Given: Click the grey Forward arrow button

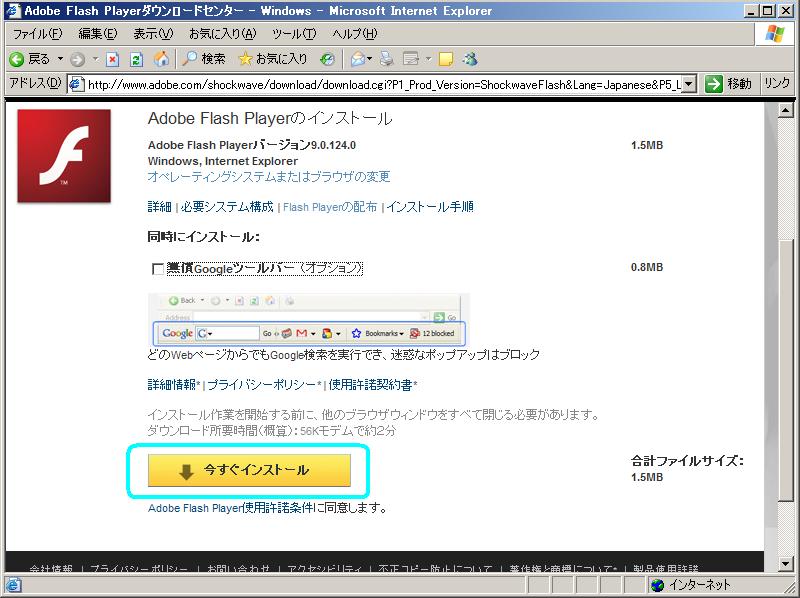Looking at the screenshot, I should tap(78, 60).
